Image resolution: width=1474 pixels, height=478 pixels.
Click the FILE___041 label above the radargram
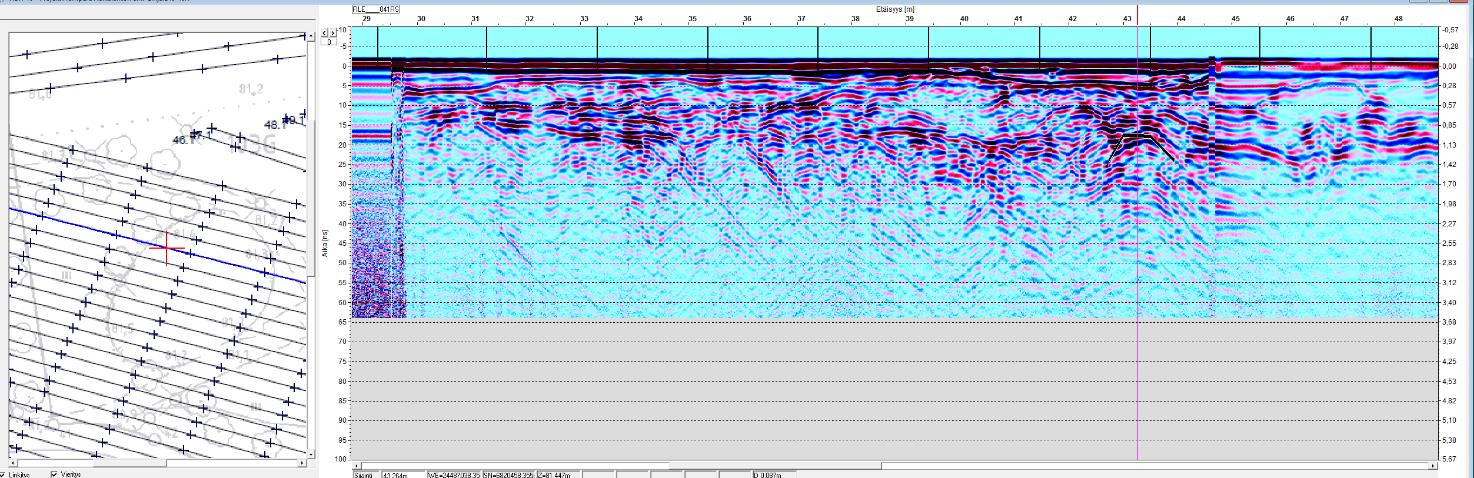point(376,8)
